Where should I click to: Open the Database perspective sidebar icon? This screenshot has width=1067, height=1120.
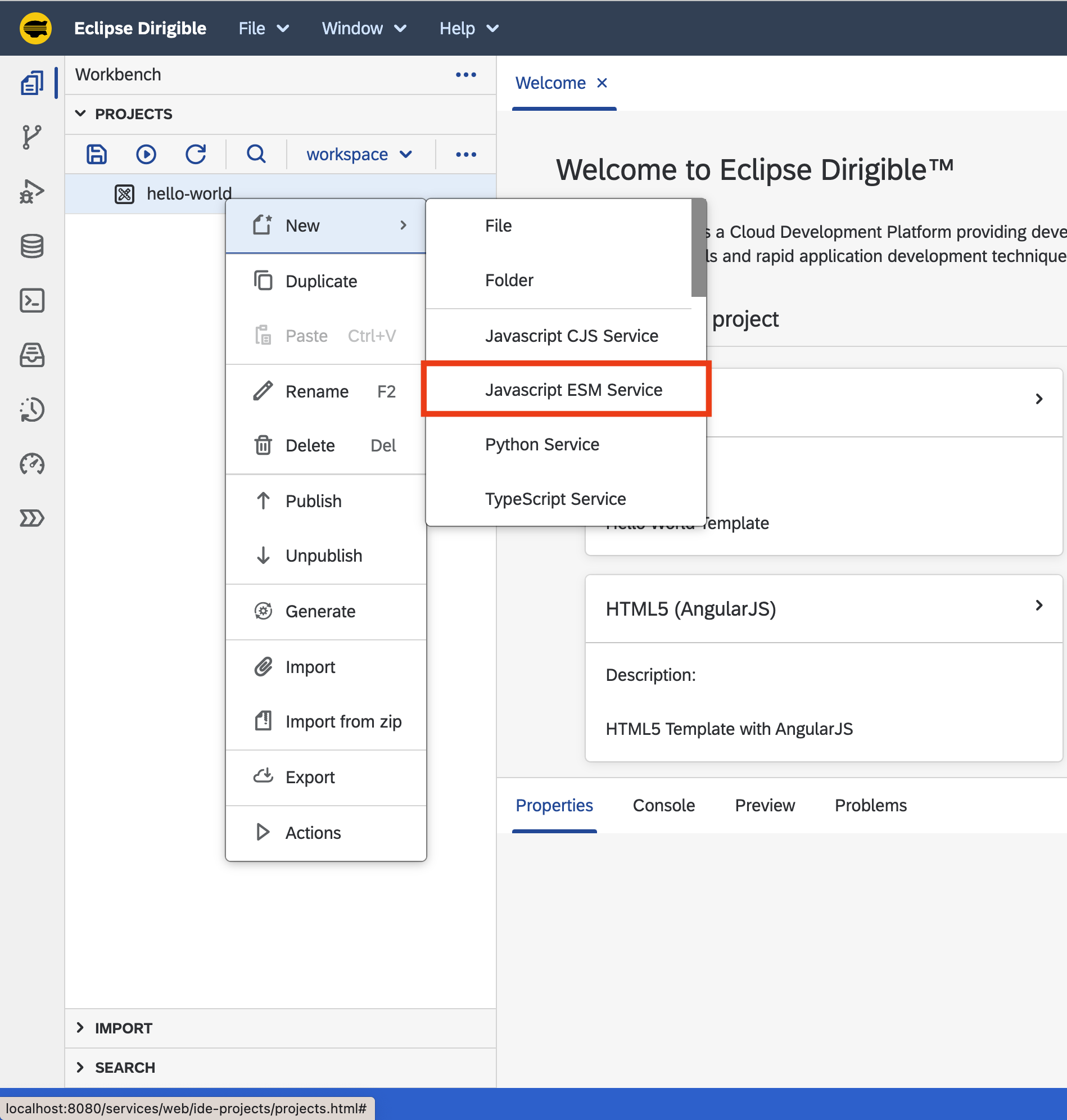(x=32, y=246)
